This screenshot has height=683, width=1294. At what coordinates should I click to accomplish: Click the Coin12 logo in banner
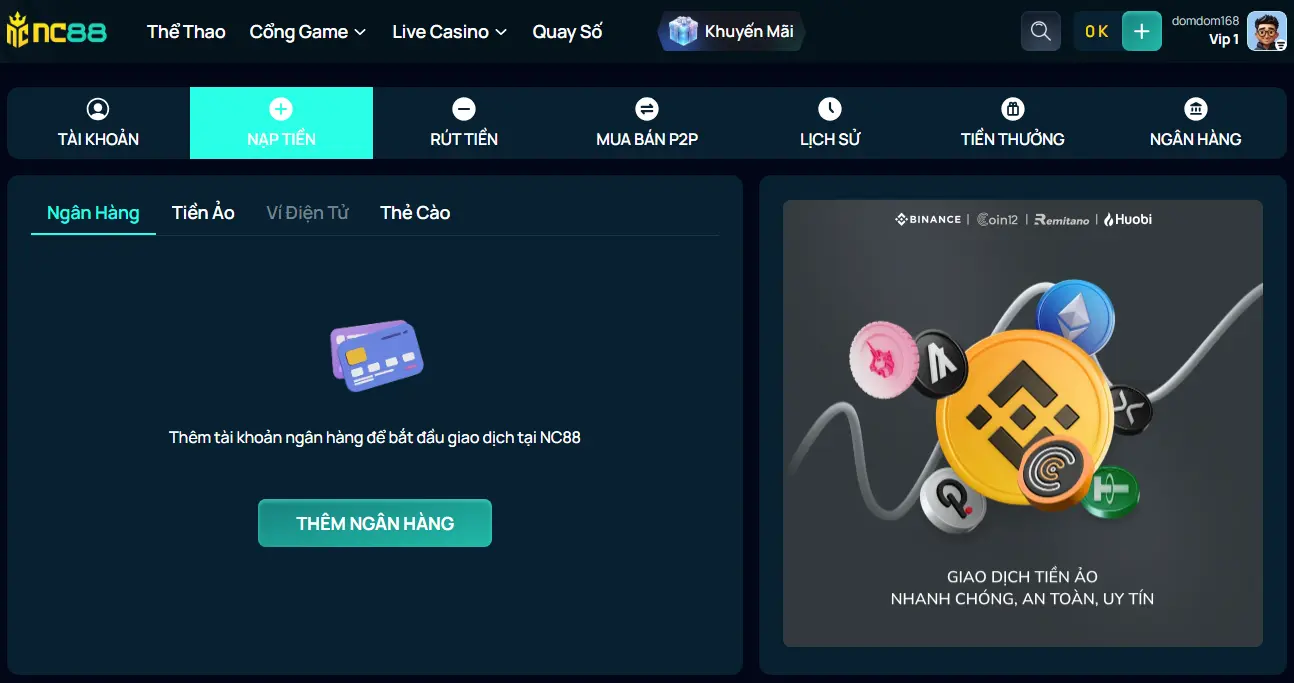coord(998,219)
